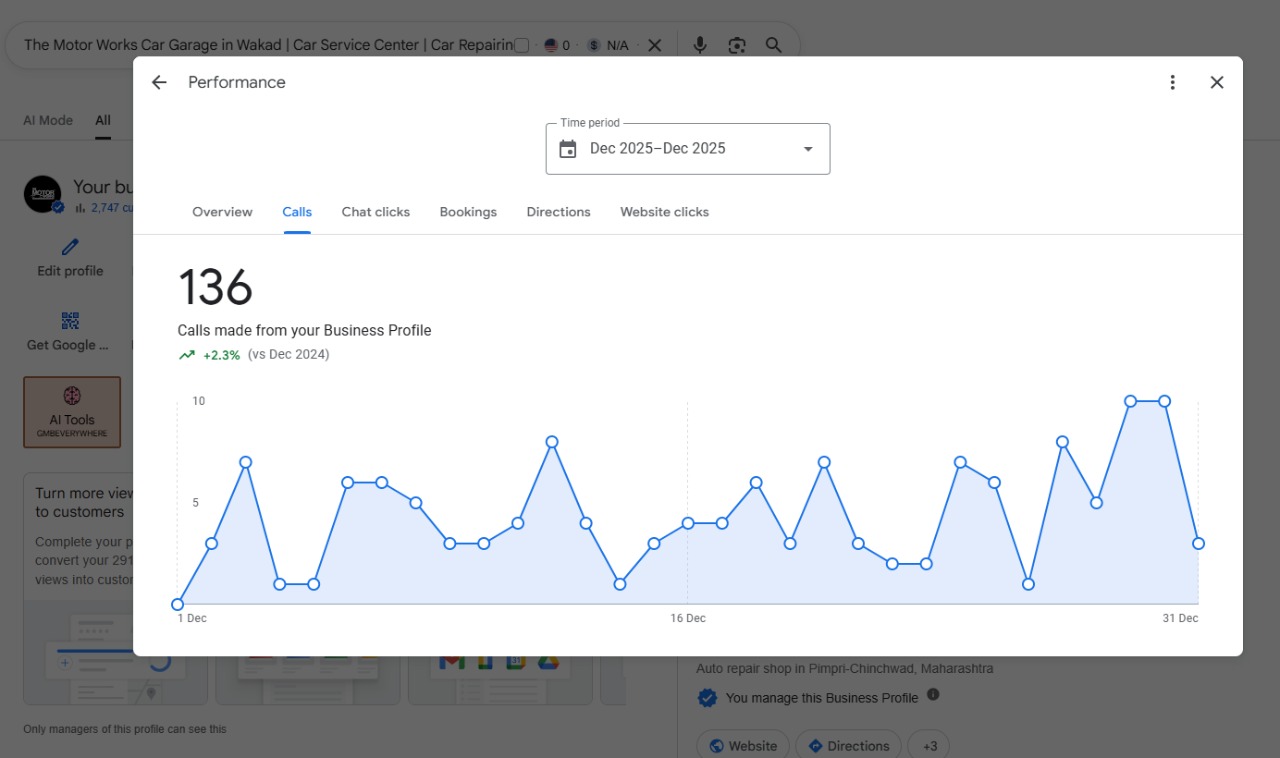Screen dimensions: 1280x758
Task: Open the Dec 2025–Dec 2025 time period selector
Action: click(688, 149)
